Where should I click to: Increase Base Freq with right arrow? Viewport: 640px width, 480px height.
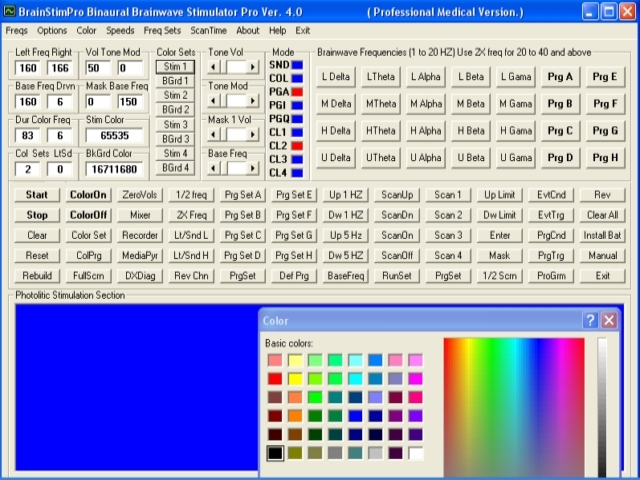coord(253,168)
